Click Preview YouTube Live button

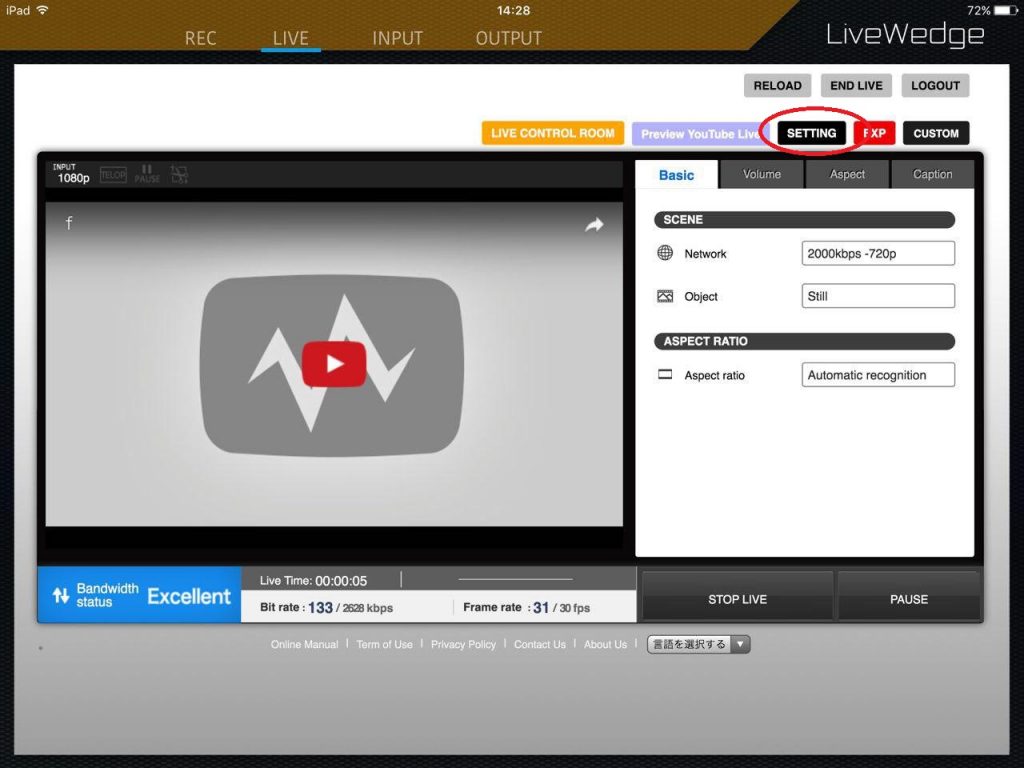pos(699,134)
